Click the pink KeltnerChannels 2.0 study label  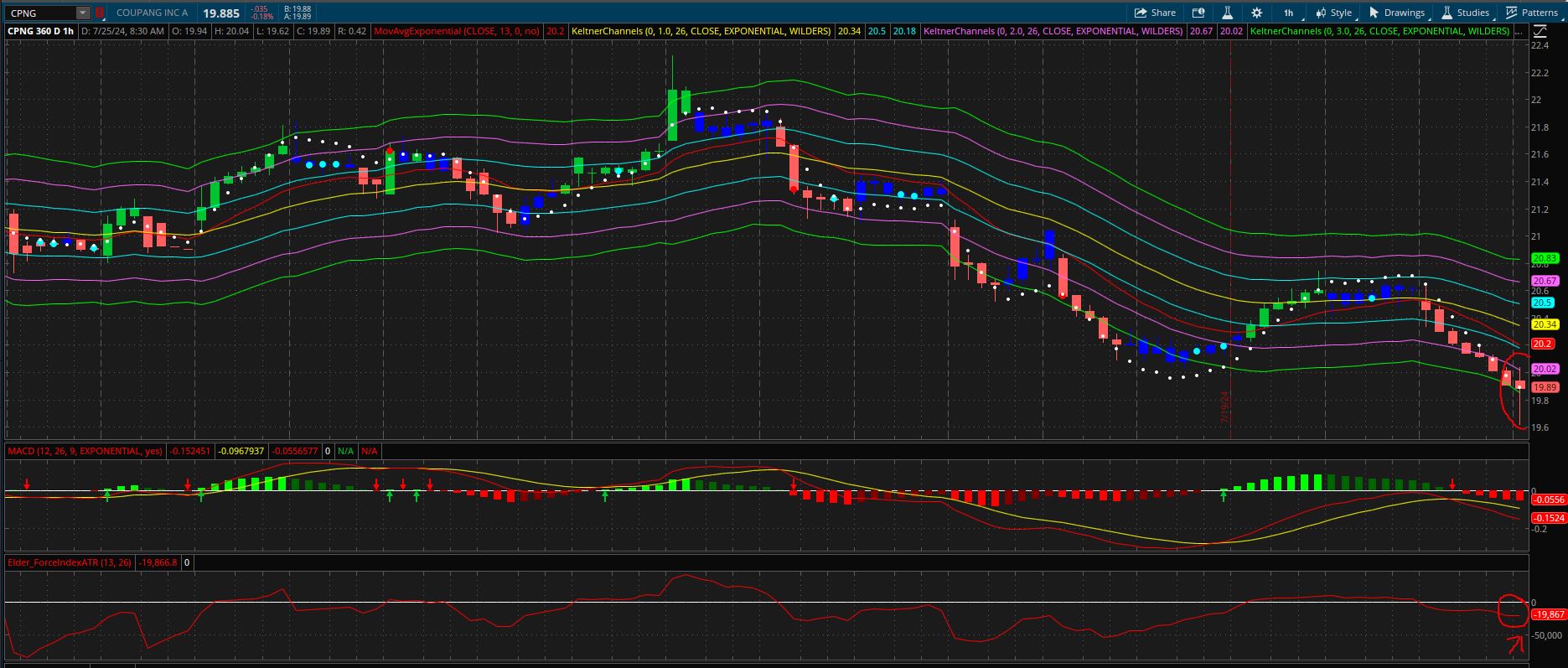(1053, 31)
